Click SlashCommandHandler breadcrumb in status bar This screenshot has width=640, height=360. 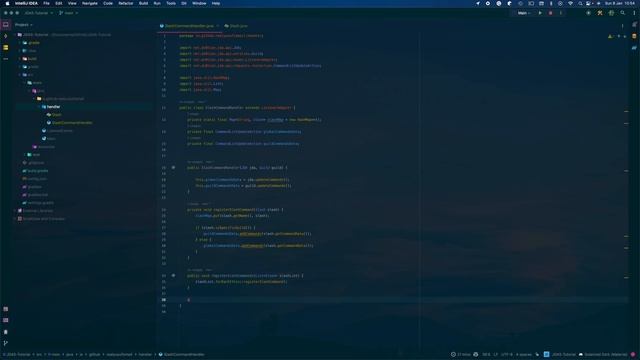click(x=182, y=354)
